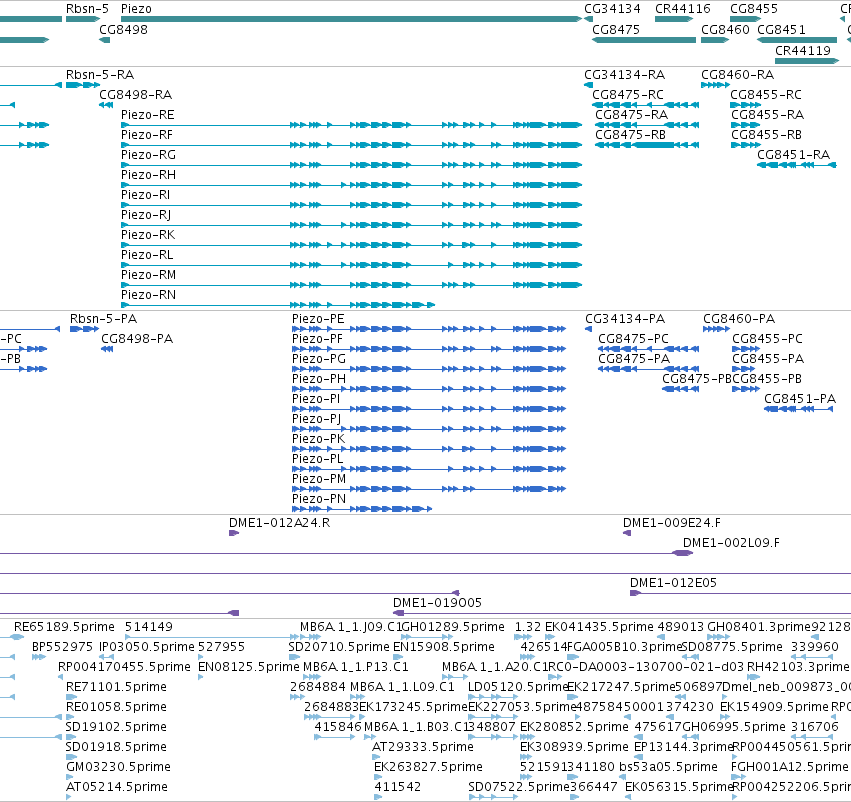Screen dimensions: 851x802
Task: Select the CG8451-RA transcript label
Action: coord(793,155)
